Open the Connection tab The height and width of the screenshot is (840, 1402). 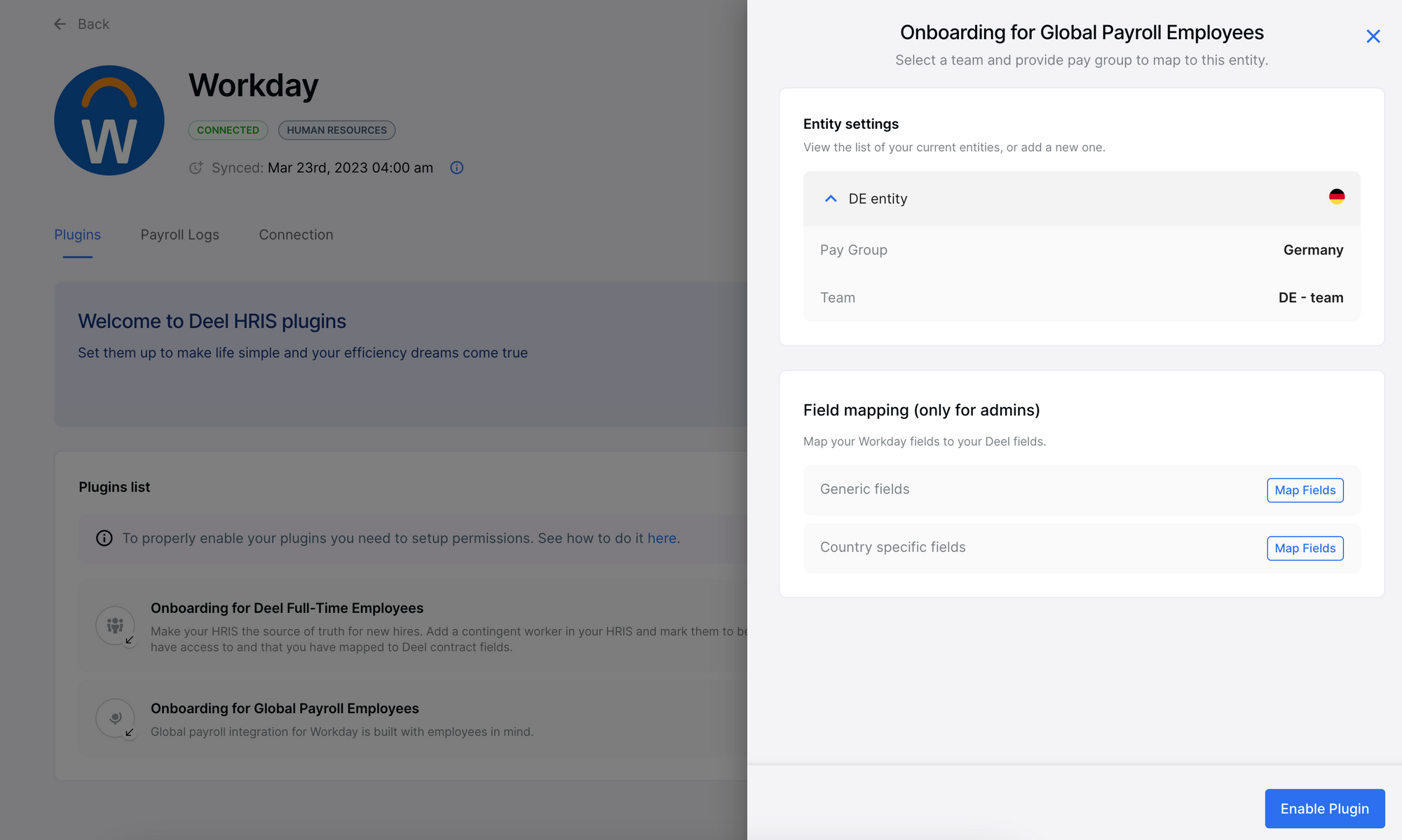(296, 235)
